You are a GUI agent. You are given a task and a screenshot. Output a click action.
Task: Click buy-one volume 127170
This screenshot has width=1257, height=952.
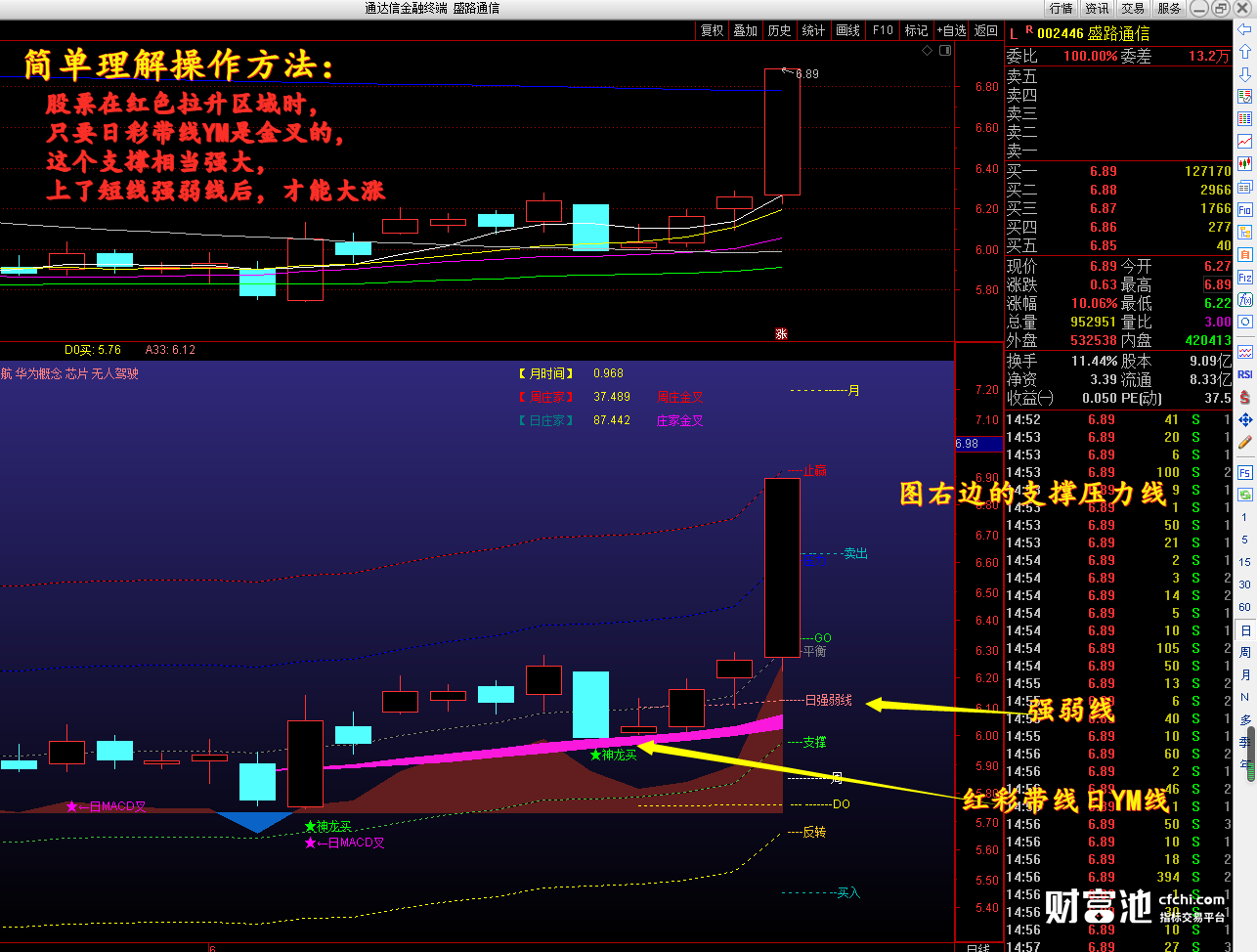pyautogui.click(x=1207, y=171)
